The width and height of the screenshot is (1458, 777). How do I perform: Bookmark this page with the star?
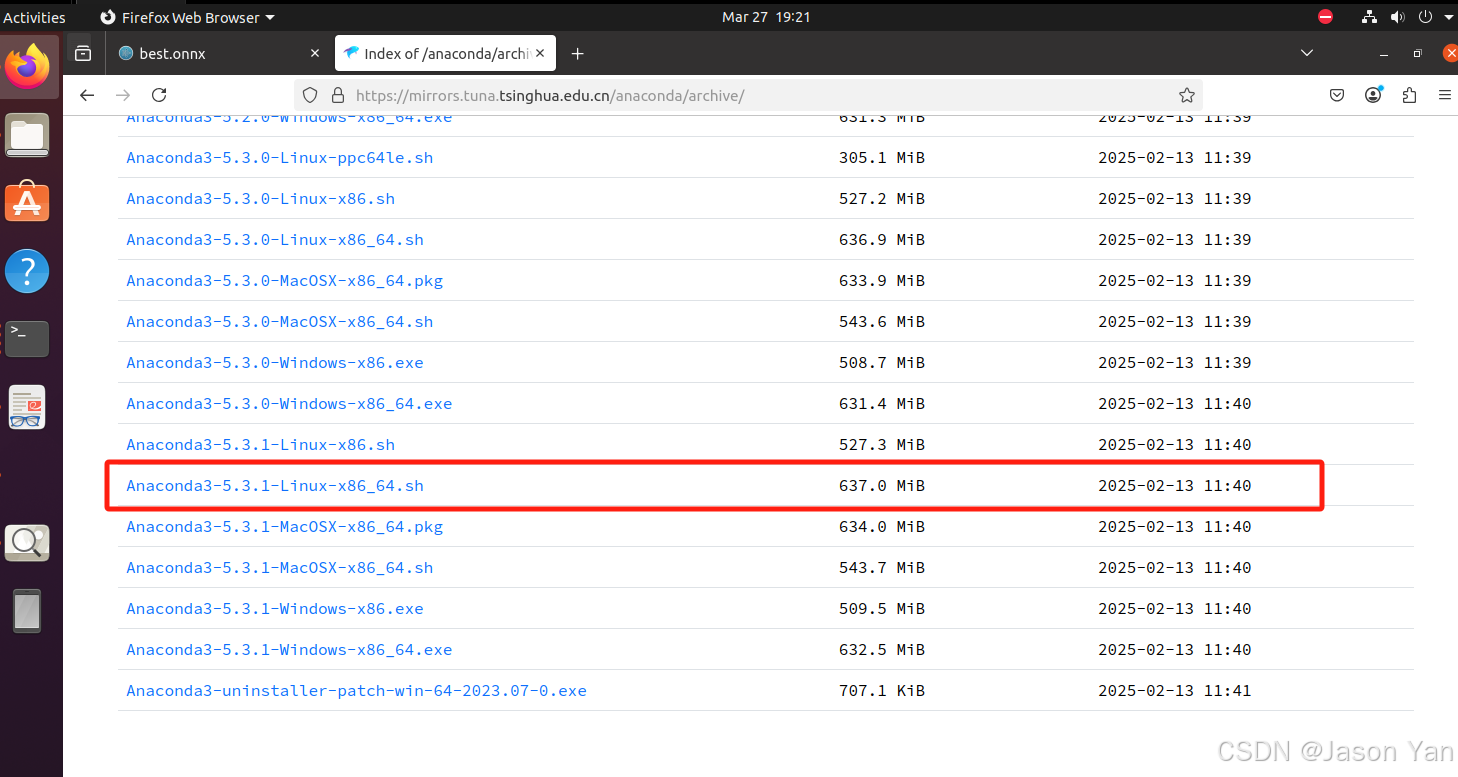coord(1187,95)
